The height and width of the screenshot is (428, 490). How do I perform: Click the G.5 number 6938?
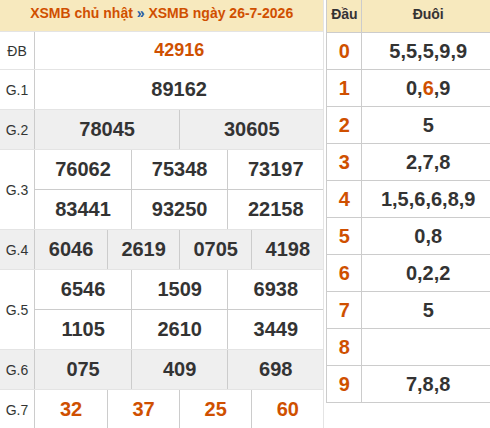pos(276,289)
